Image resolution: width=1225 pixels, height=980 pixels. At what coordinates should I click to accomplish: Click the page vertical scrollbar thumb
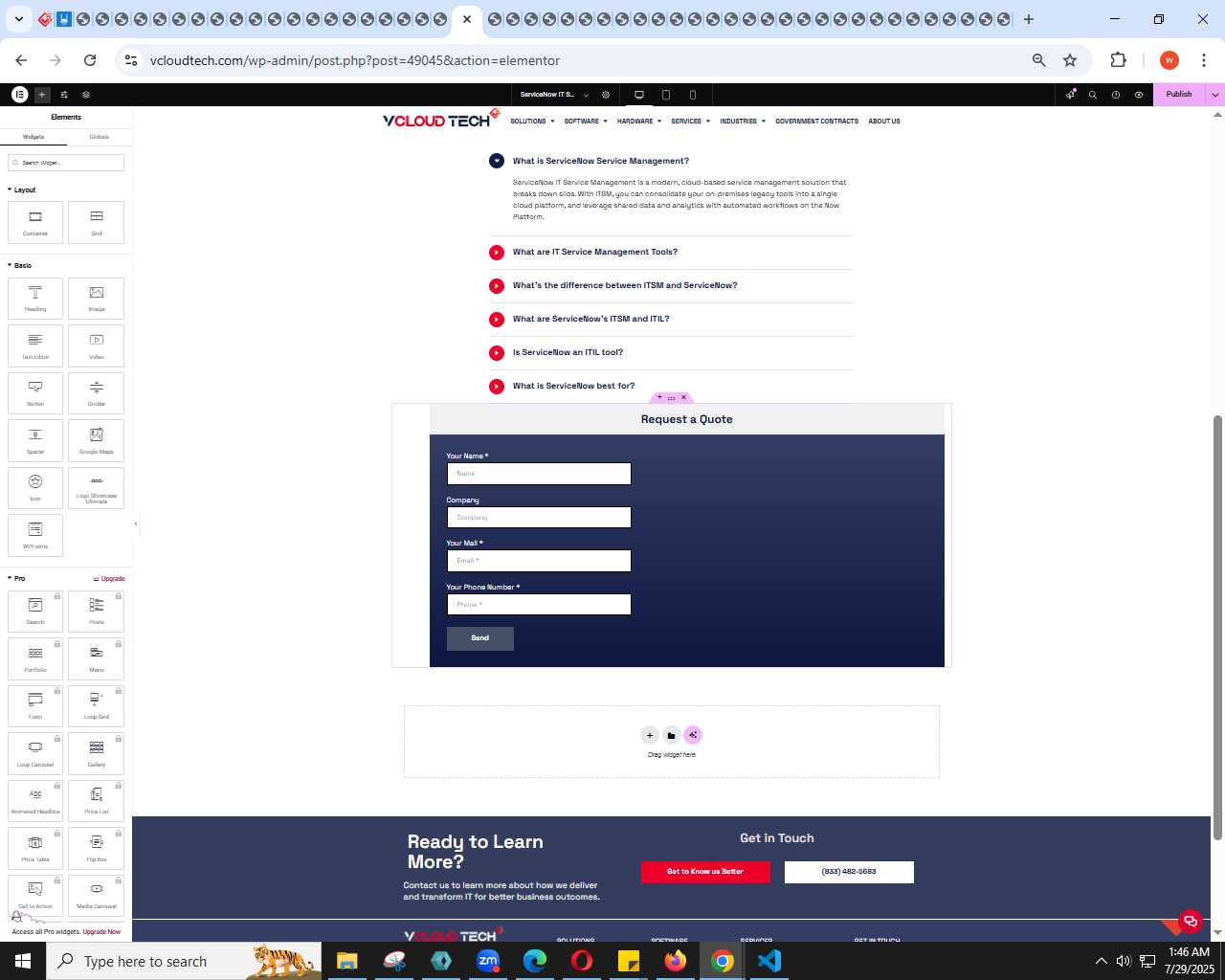click(1217, 628)
